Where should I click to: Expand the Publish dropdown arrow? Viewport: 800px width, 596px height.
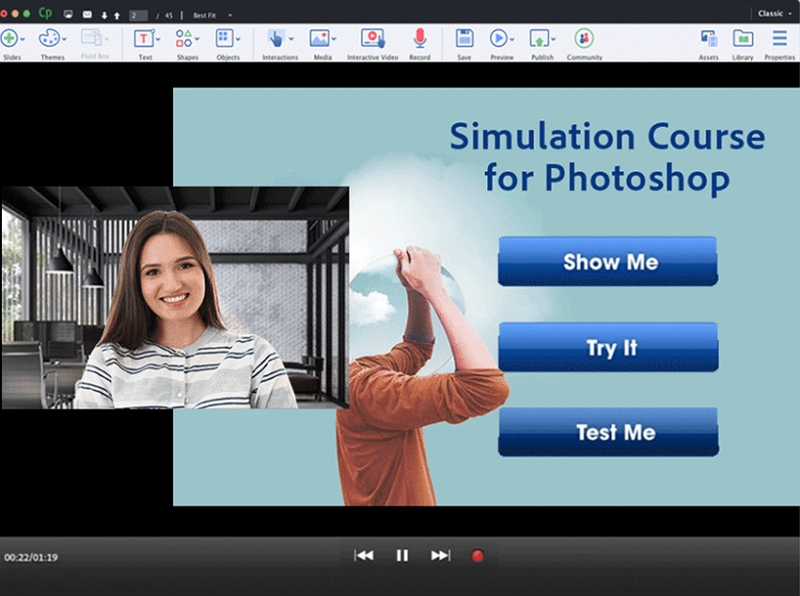[x=553, y=39]
